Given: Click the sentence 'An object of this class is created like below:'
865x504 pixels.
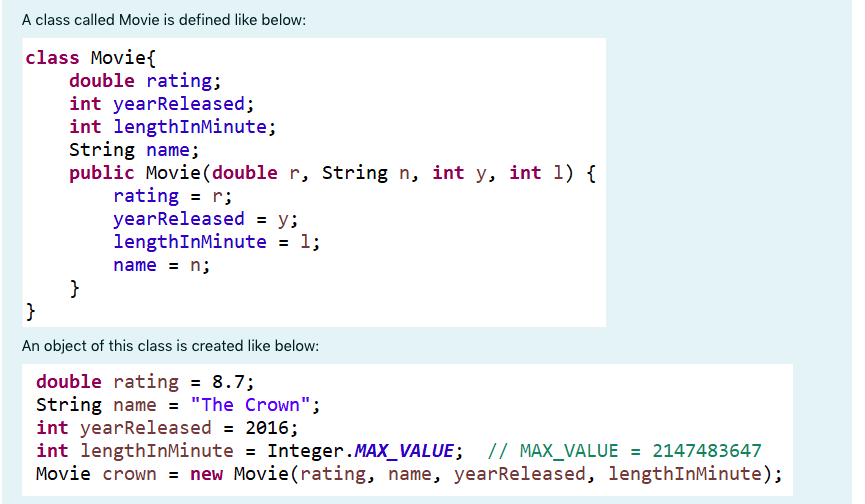Looking at the screenshot, I should 170,346.
